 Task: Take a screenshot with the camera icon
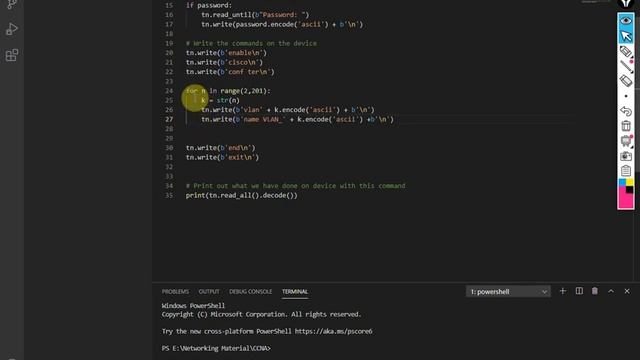(626, 156)
